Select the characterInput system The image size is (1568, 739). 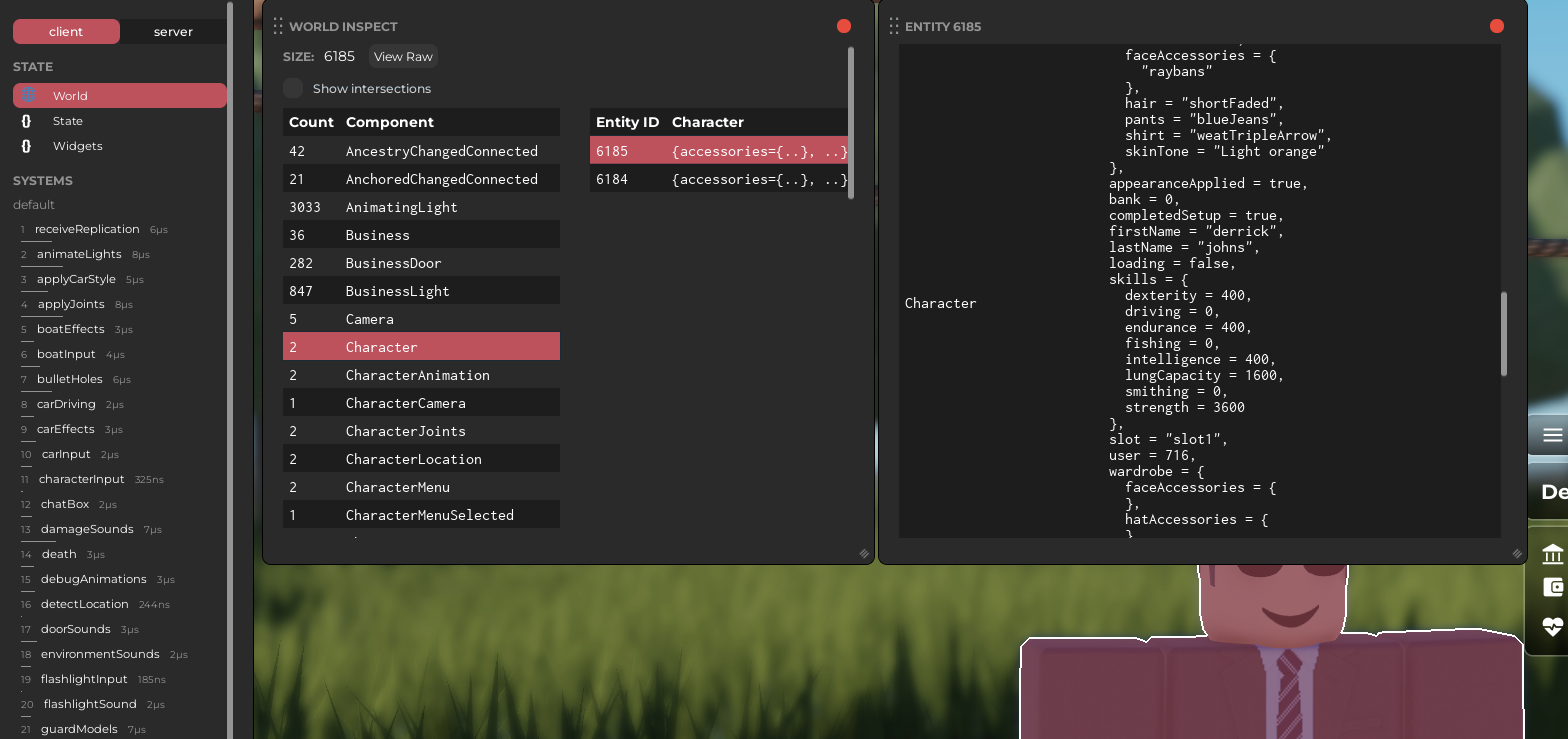click(82, 479)
